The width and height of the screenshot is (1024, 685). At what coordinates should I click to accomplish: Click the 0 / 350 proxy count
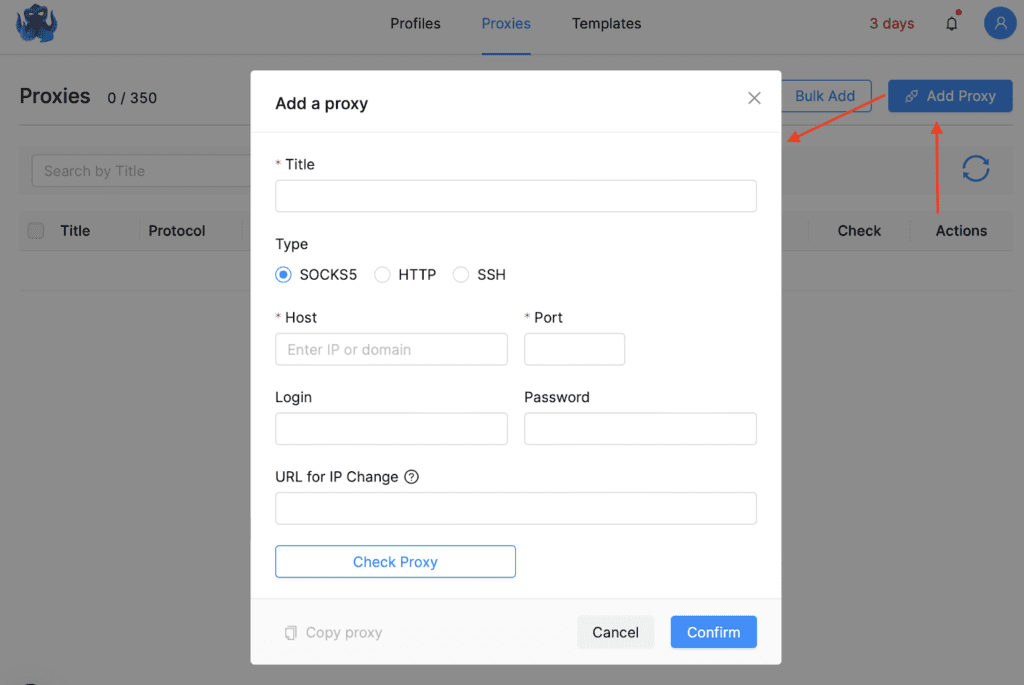132,98
